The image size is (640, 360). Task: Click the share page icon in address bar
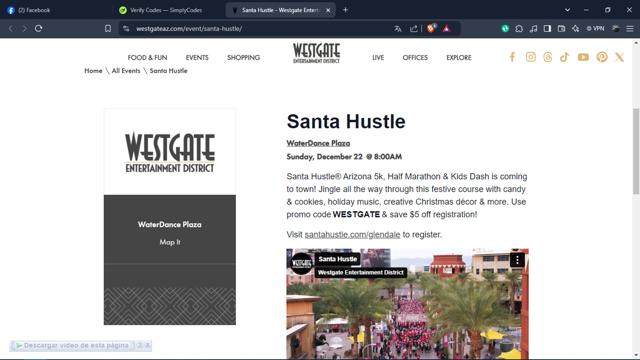coord(413,29)
